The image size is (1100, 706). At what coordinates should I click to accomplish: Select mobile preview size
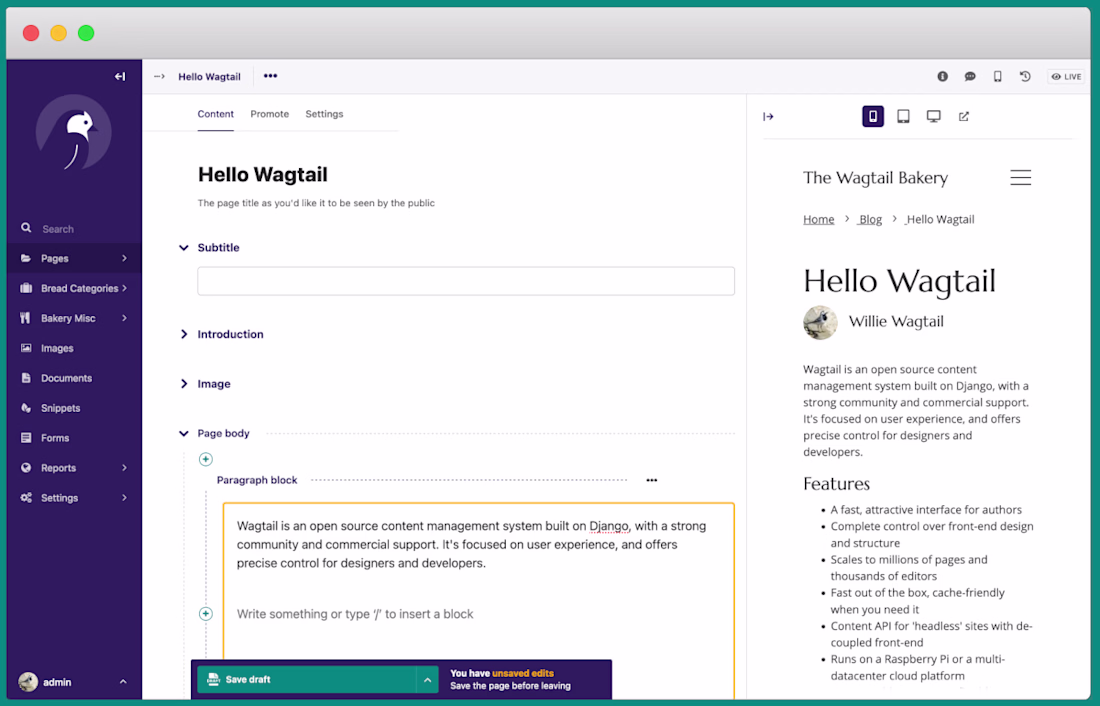873,116
